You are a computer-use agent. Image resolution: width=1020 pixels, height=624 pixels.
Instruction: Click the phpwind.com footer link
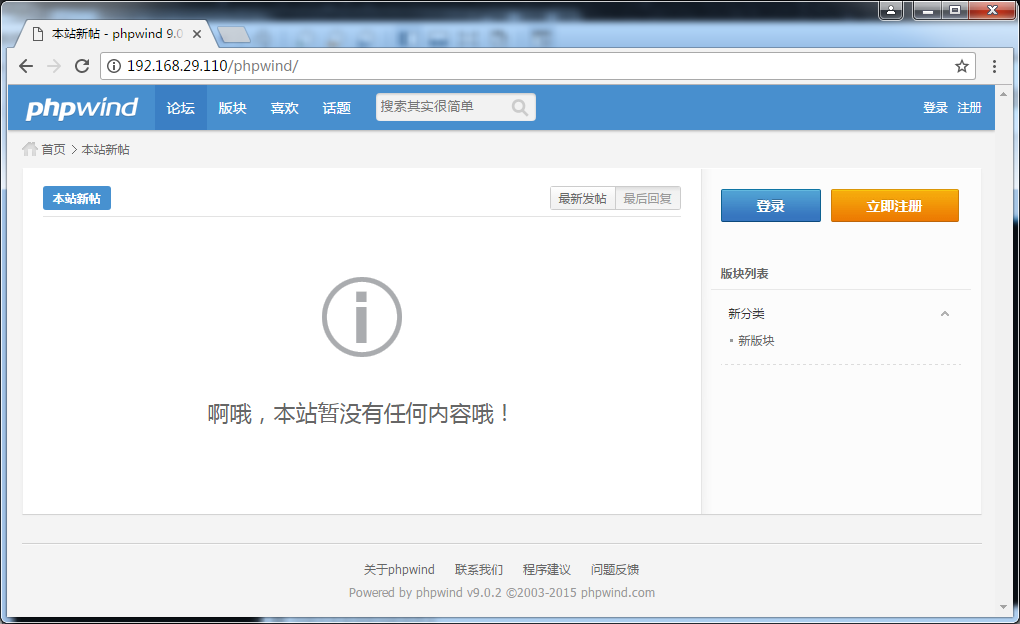click(618, 592)
